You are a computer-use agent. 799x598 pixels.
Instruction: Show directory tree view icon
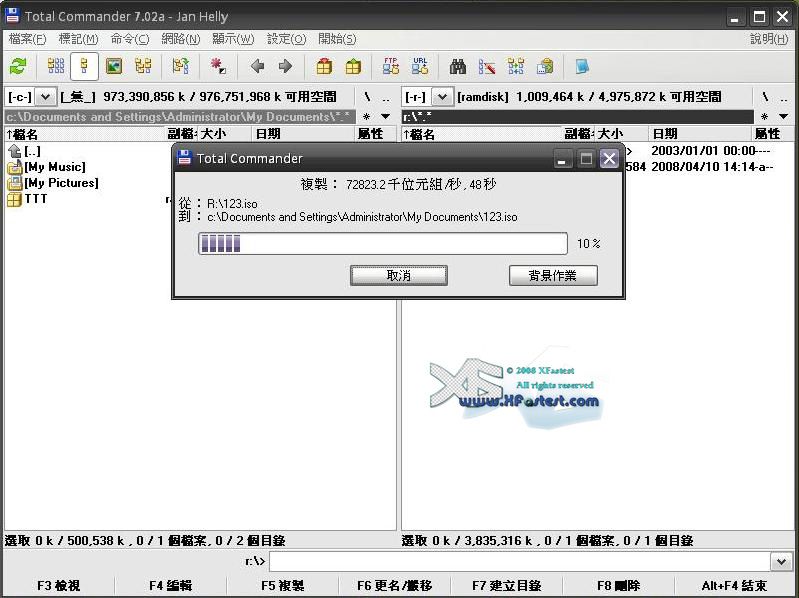[x=143, y=66]
